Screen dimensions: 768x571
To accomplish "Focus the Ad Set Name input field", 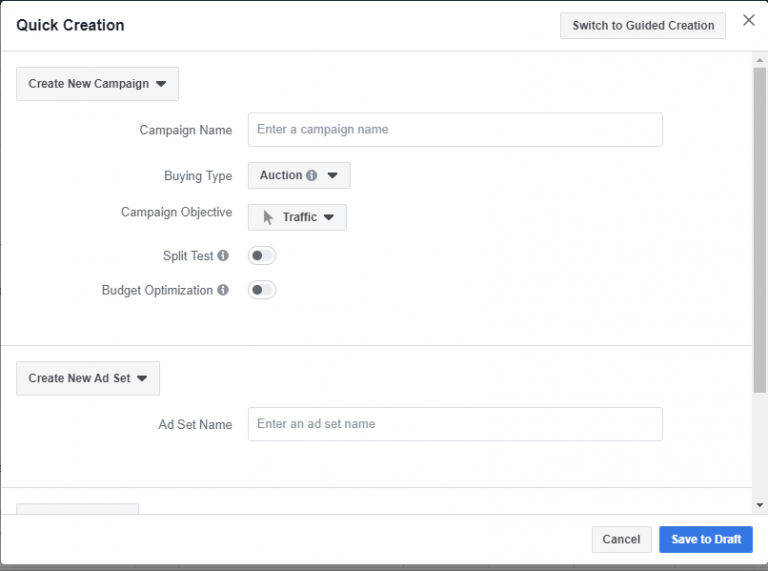I will coord(455,424).
